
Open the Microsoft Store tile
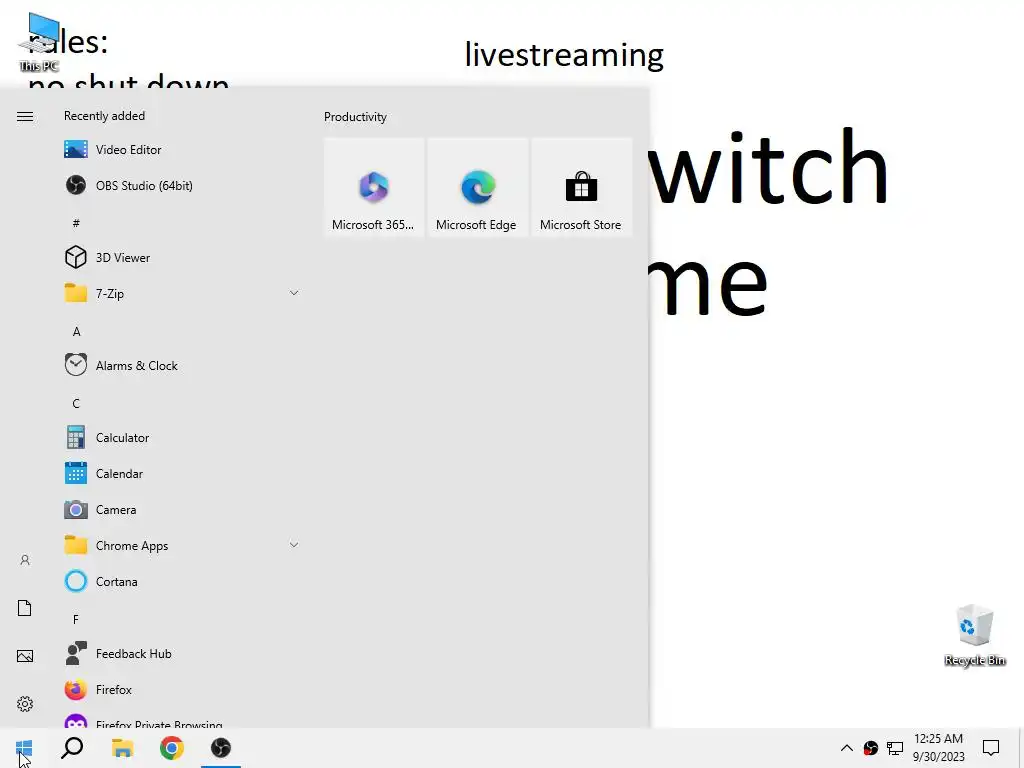(x=581, y=187)
